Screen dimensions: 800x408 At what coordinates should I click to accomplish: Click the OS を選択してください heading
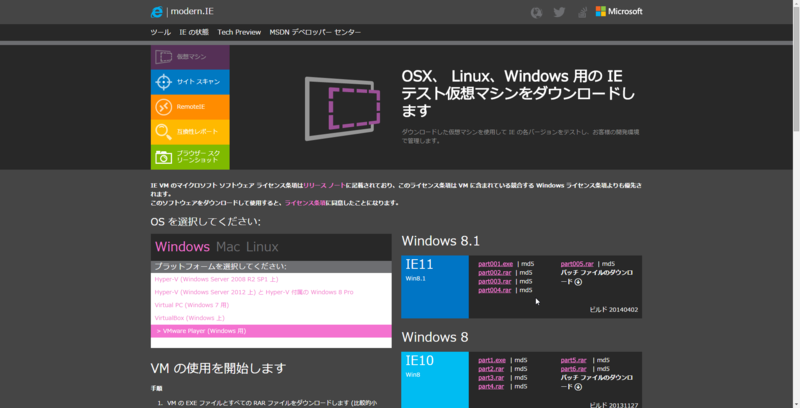(206, 222)
